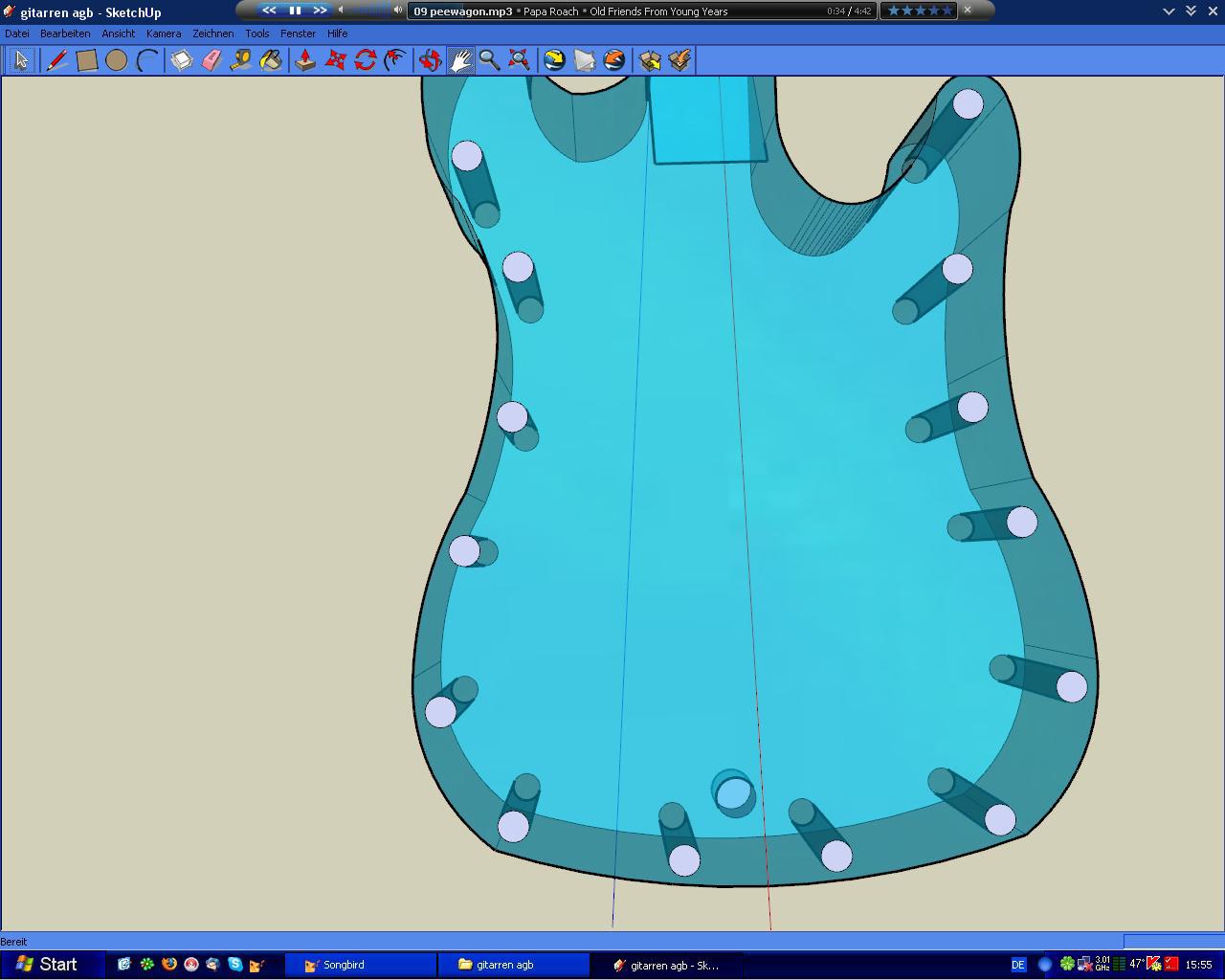Select the Paint Bucket tool
The height and width of the screenshot is (980, 1225).
271,60
